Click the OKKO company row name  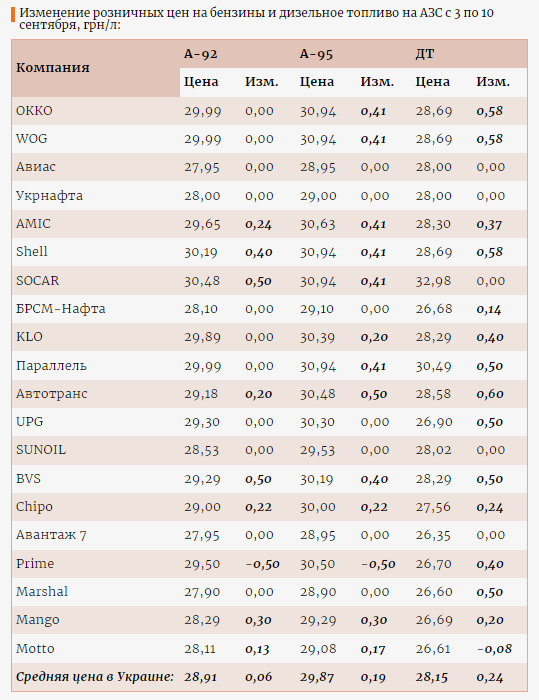pyautogui.click(x=34, y=110)
